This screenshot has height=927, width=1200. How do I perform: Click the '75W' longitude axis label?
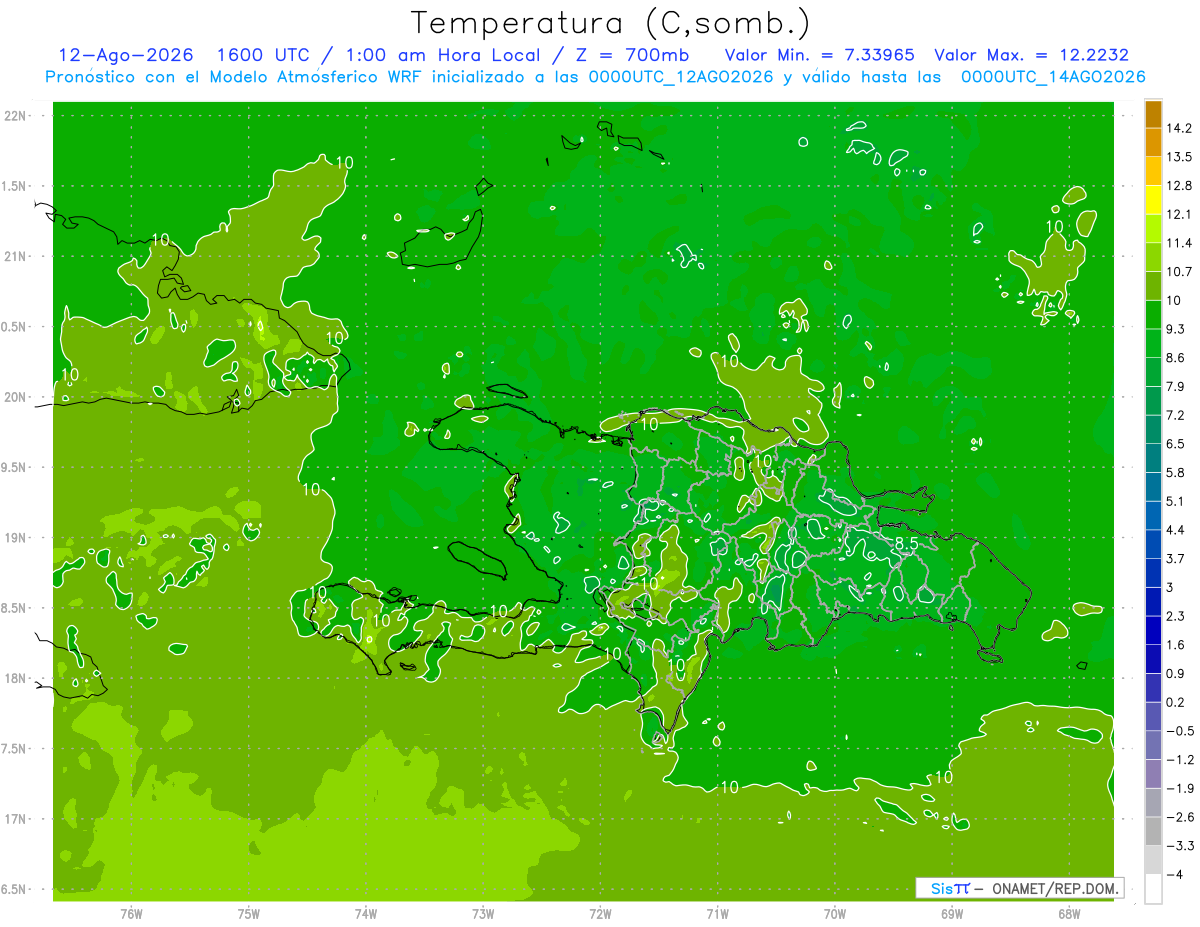(x=249, y=913)
